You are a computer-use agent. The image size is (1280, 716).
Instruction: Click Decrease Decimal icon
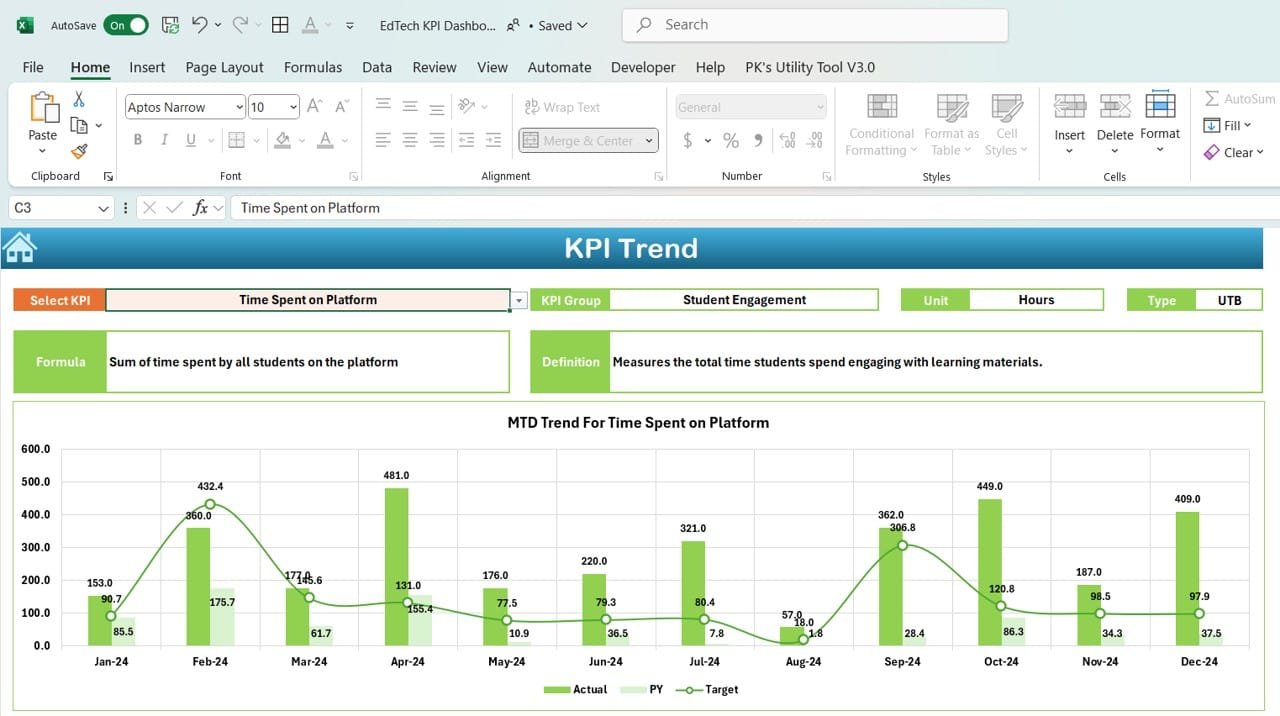tap(816, 140)
